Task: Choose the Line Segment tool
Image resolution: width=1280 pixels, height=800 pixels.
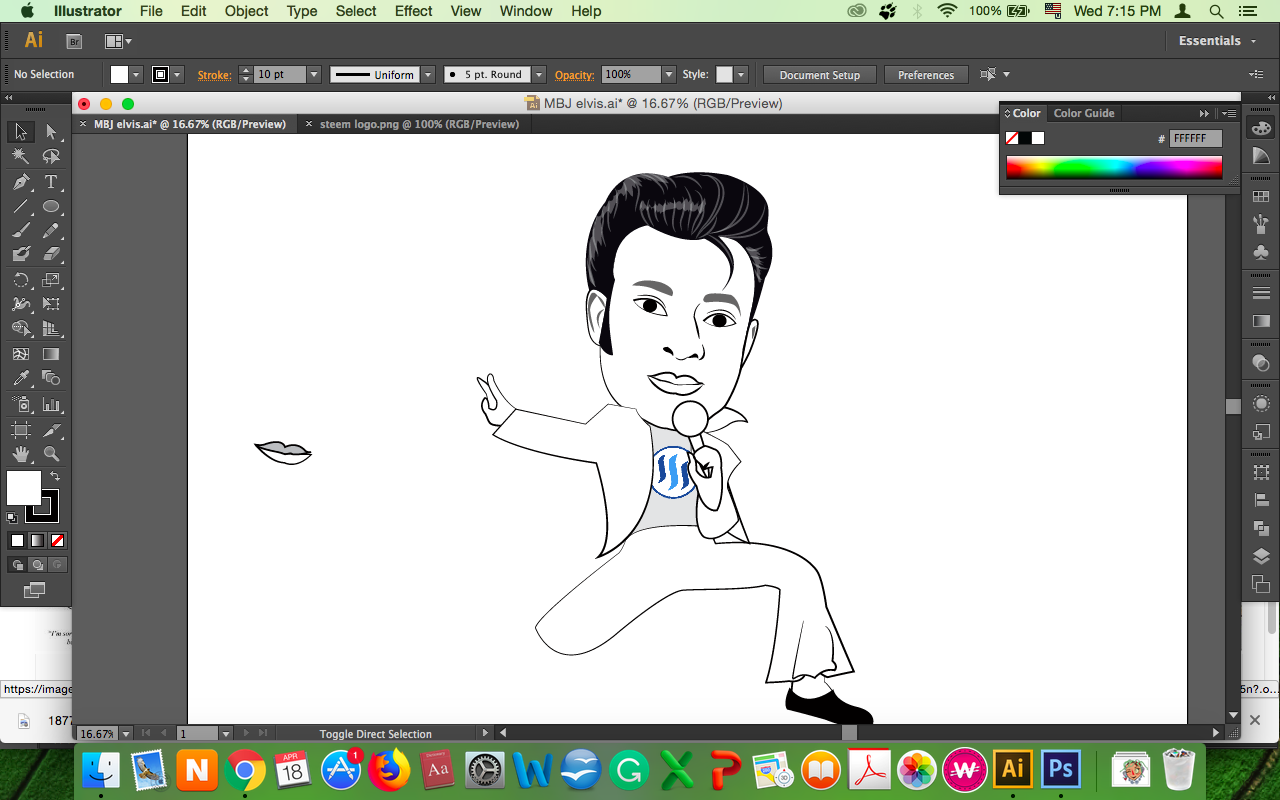Action: pos(20,207)
